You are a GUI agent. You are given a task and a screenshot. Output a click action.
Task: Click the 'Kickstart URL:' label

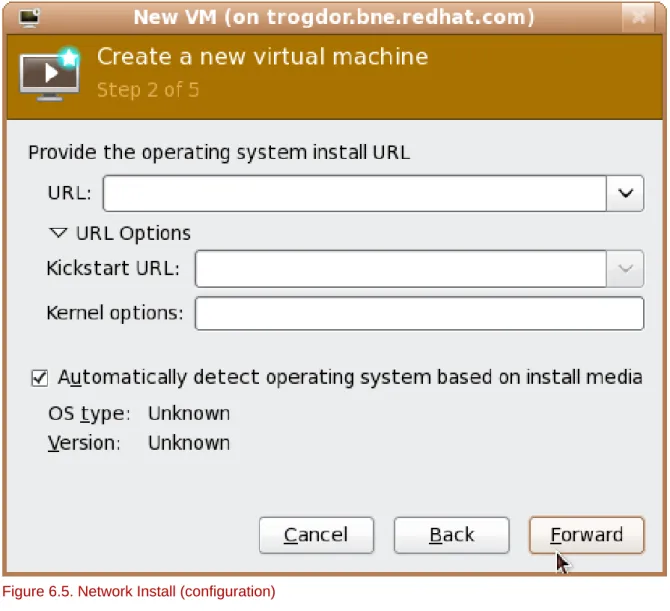pyautogui.click(x=113, y=268)
